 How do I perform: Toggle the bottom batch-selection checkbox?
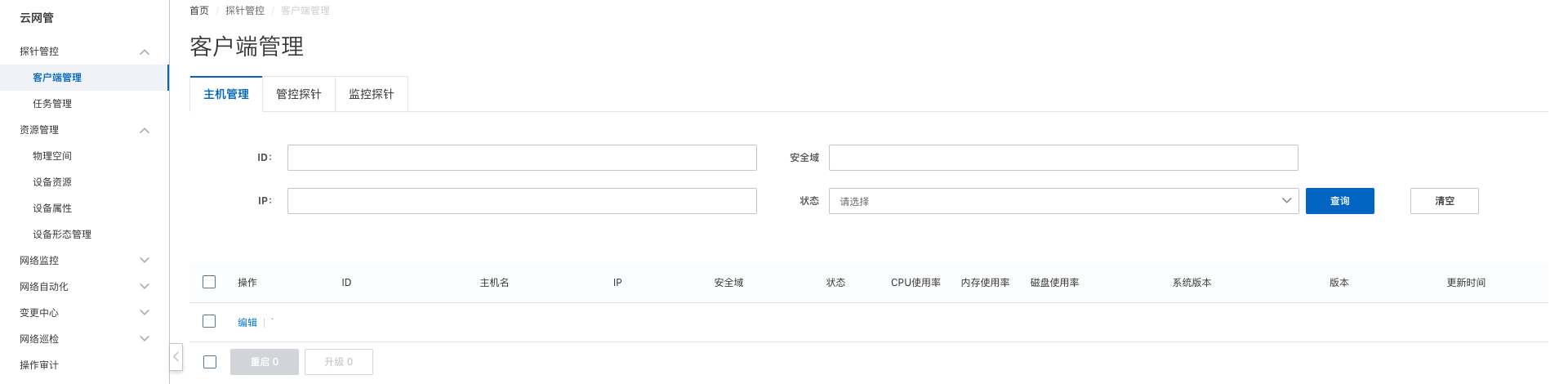click(x=210, y=362)
